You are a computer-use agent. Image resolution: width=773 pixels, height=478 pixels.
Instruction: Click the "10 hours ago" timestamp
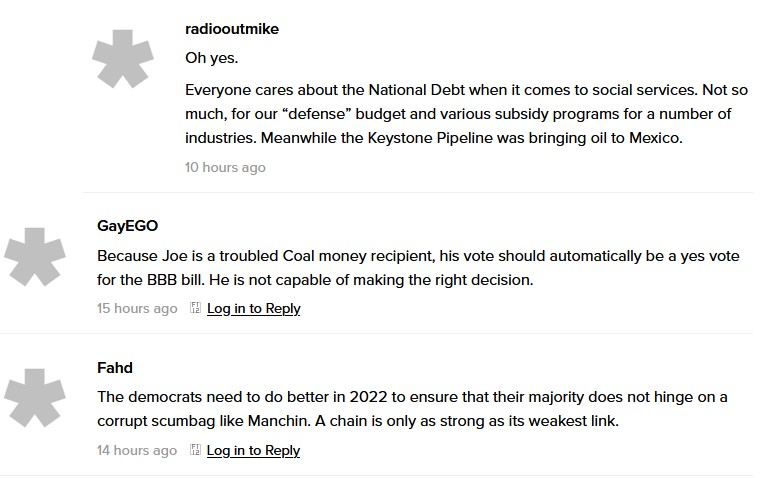pos(225,167)
